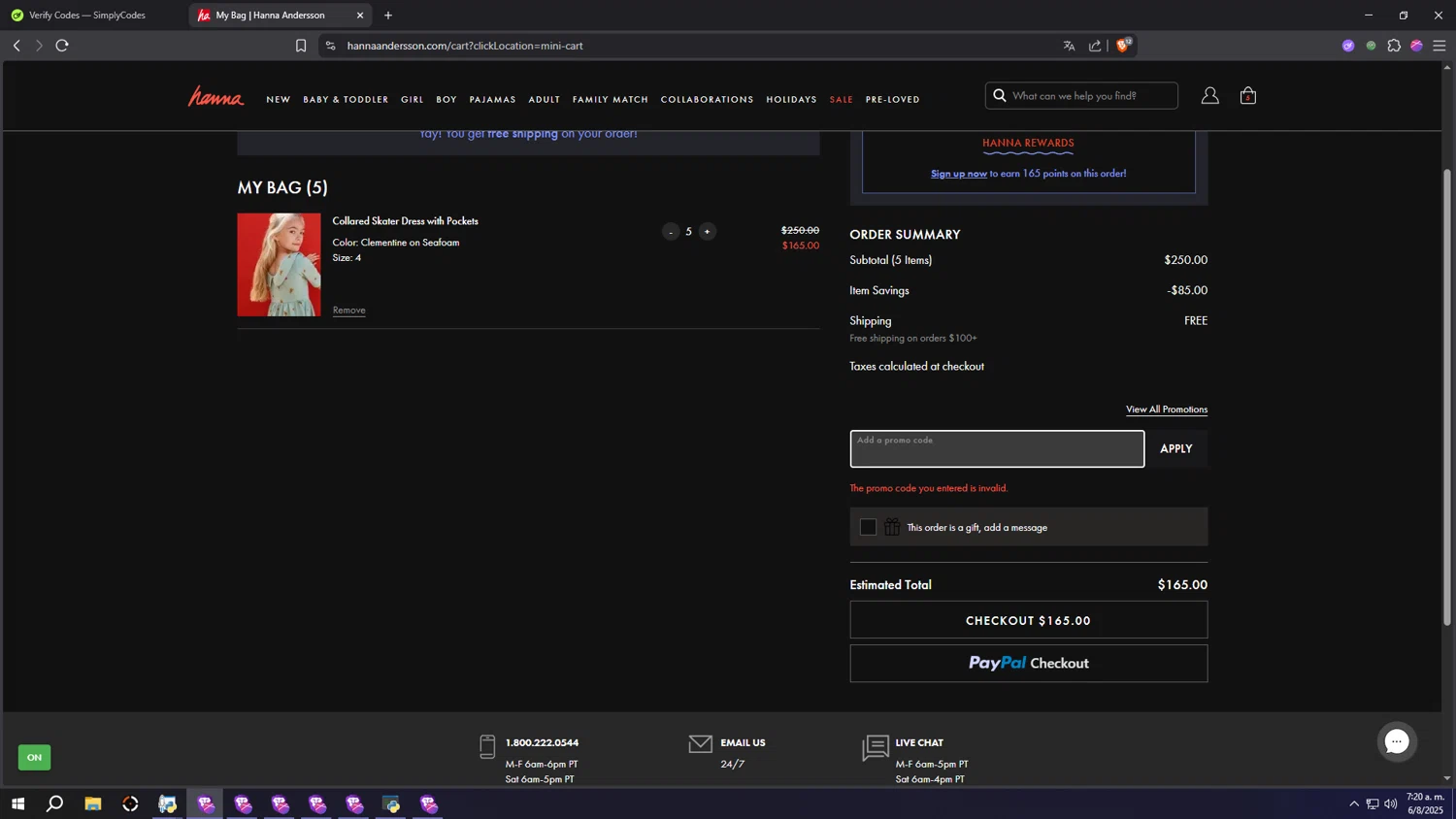
Task: Open the Family Match menu
Action: click(611, 100)
